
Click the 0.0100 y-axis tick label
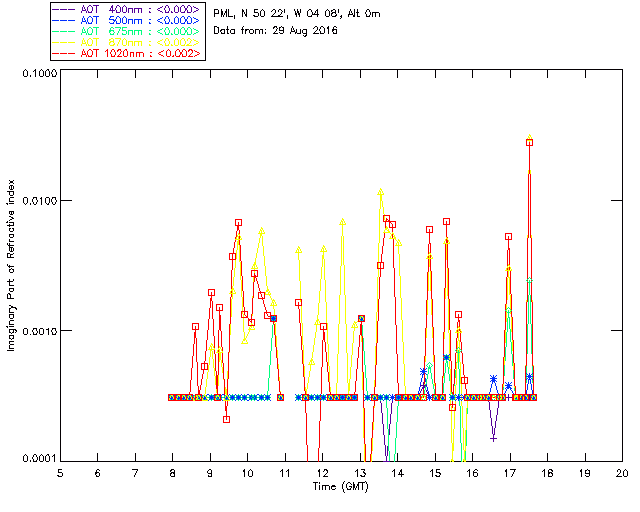pos(36,202)
